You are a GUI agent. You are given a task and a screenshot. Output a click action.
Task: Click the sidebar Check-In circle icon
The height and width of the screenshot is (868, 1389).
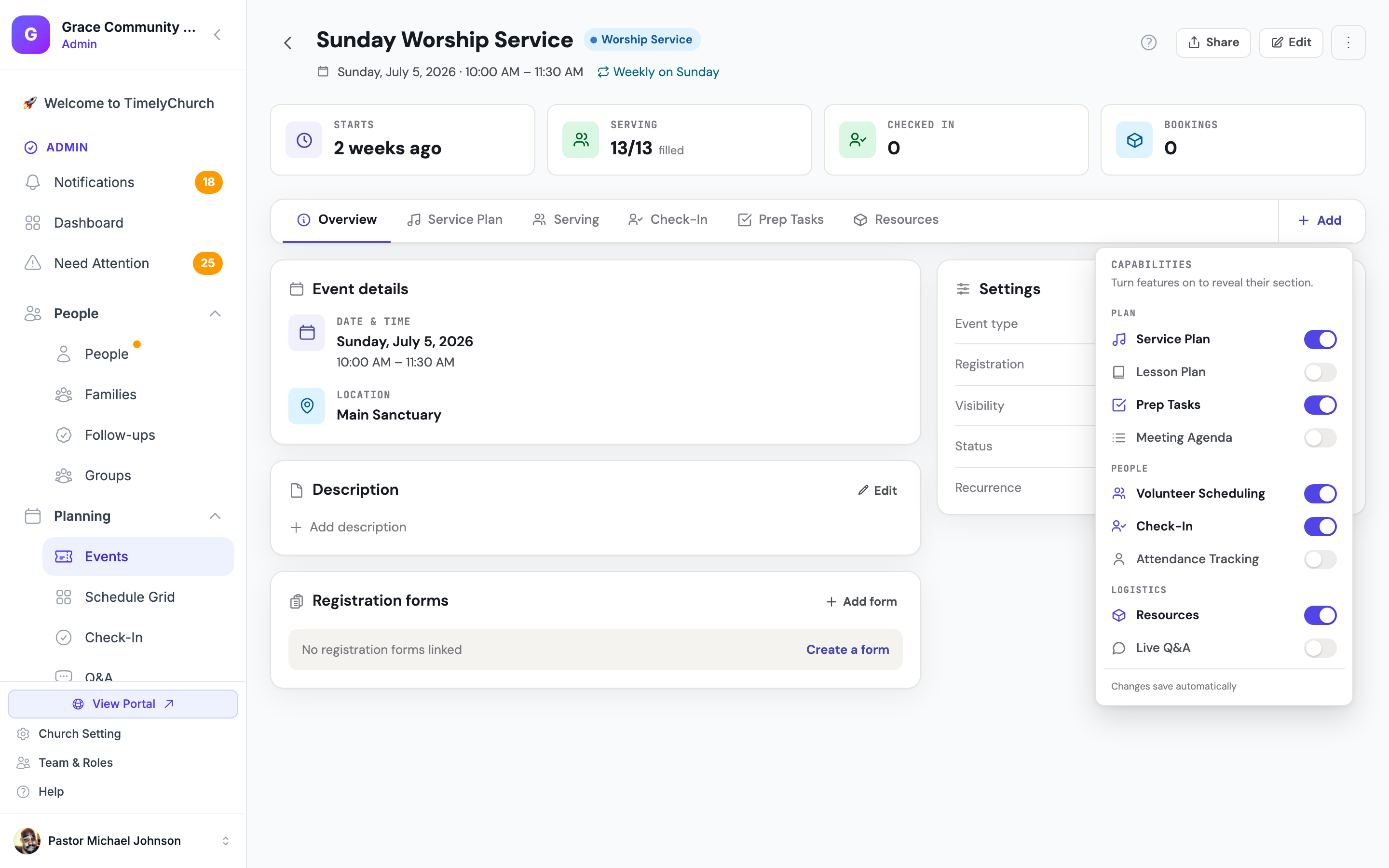[64, 637]
